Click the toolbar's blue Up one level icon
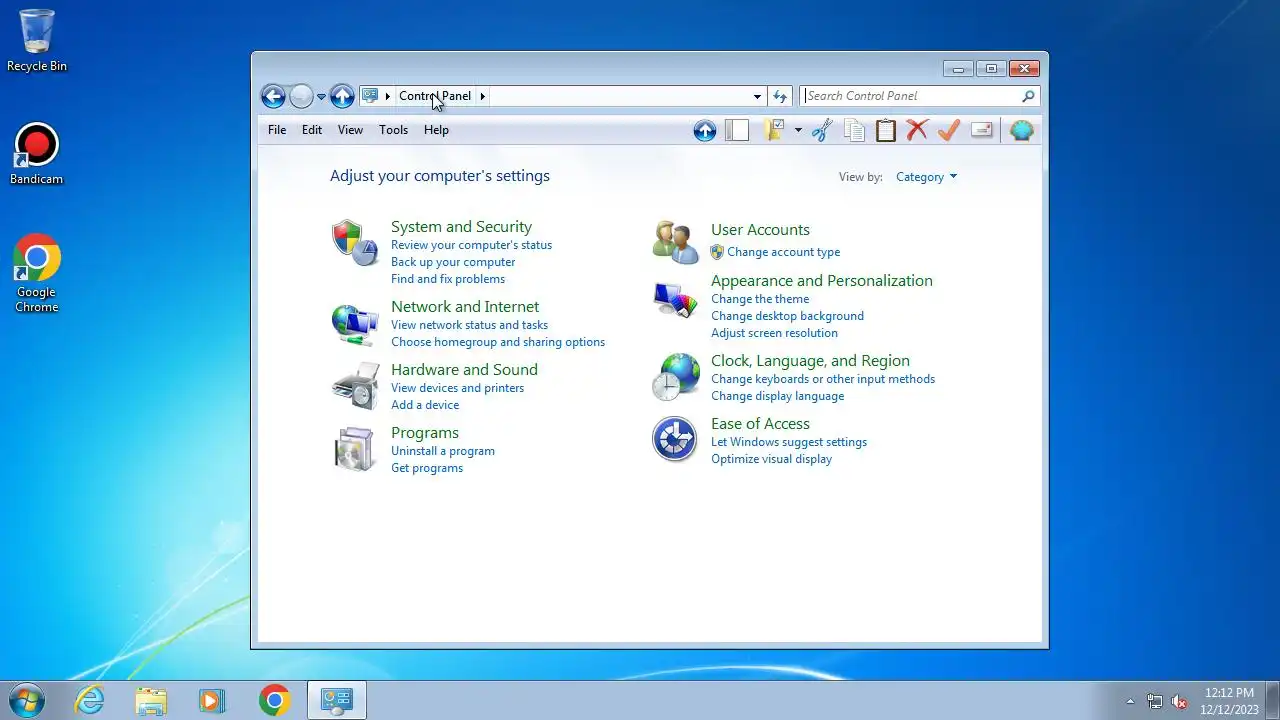The height and width of the screenshot is (720, 1280). pyautogui.click(x=705, y=130)
